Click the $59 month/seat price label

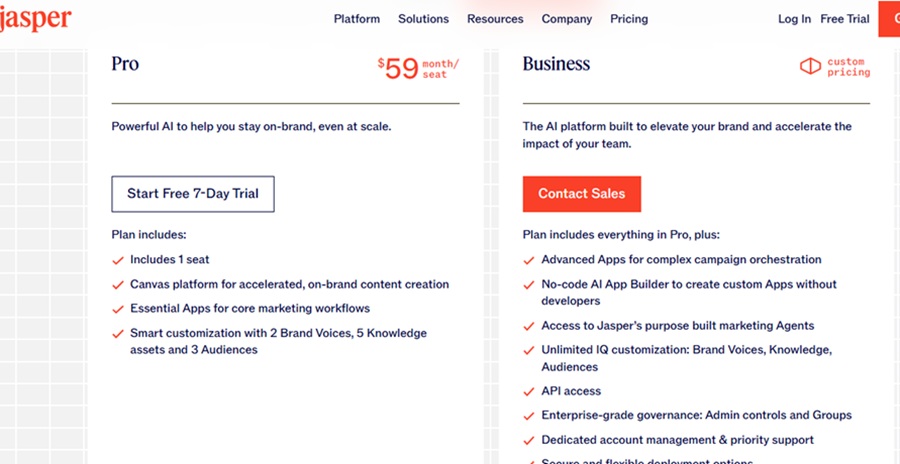[x=418, y=68]
